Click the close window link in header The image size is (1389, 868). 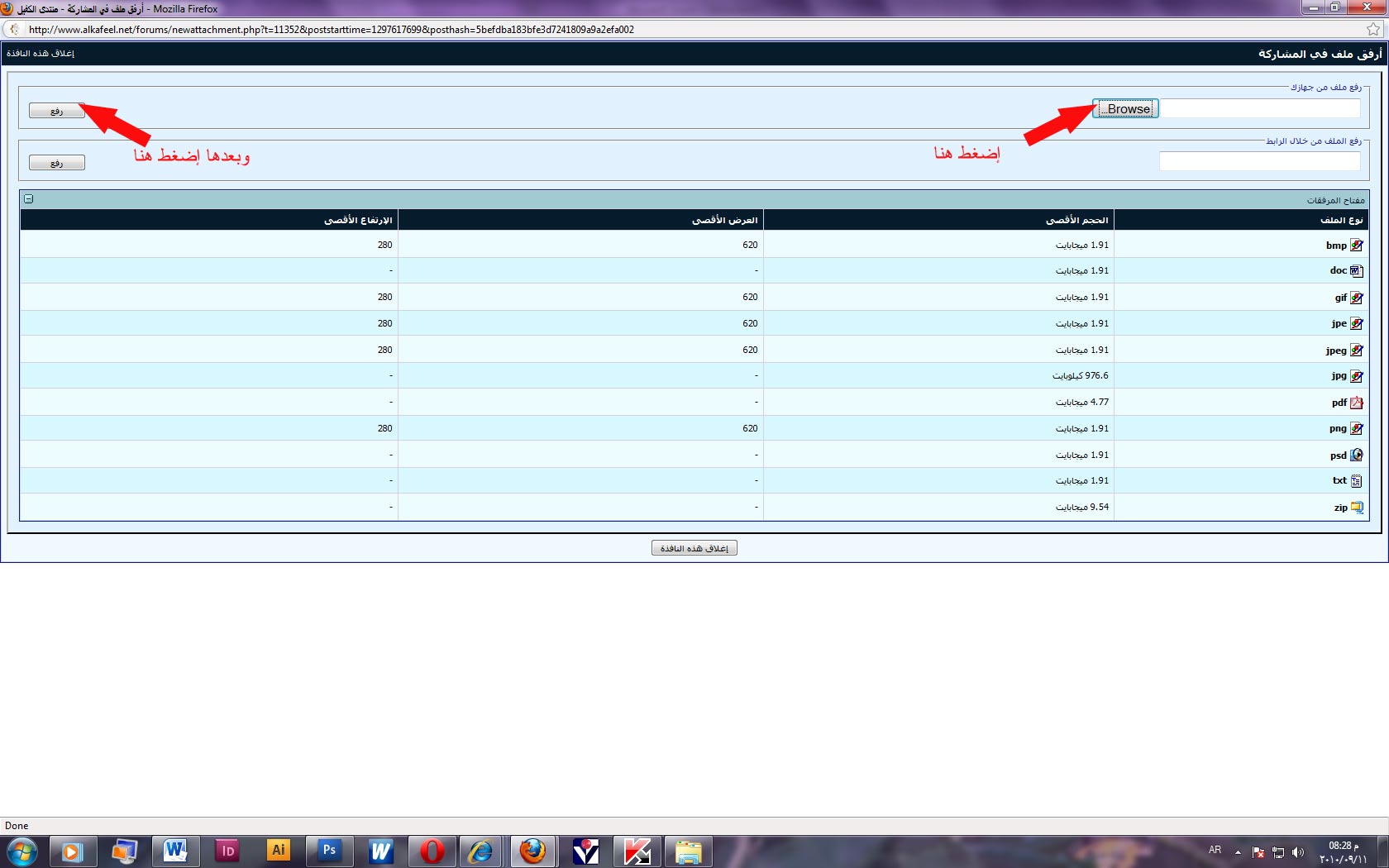41,54
